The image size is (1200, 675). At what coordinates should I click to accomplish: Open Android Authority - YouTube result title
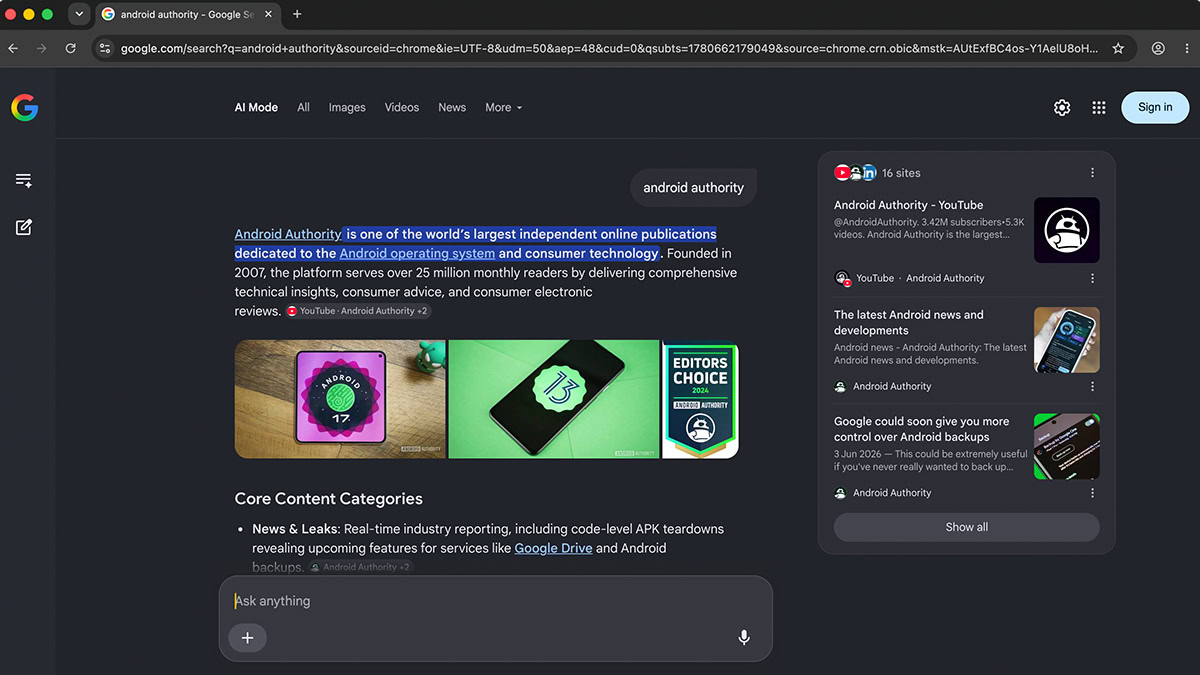coord(908,205)
